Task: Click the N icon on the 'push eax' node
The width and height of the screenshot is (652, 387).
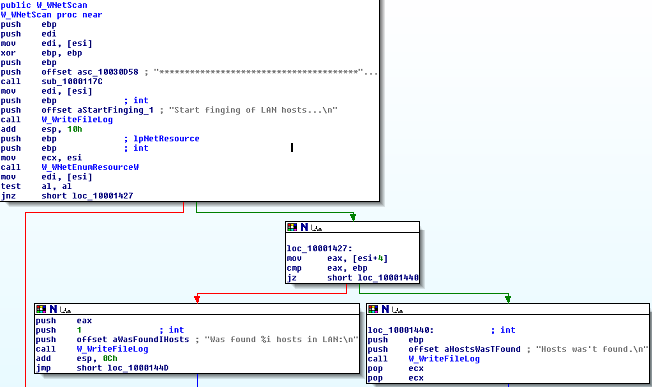Action: coord(53,309)
